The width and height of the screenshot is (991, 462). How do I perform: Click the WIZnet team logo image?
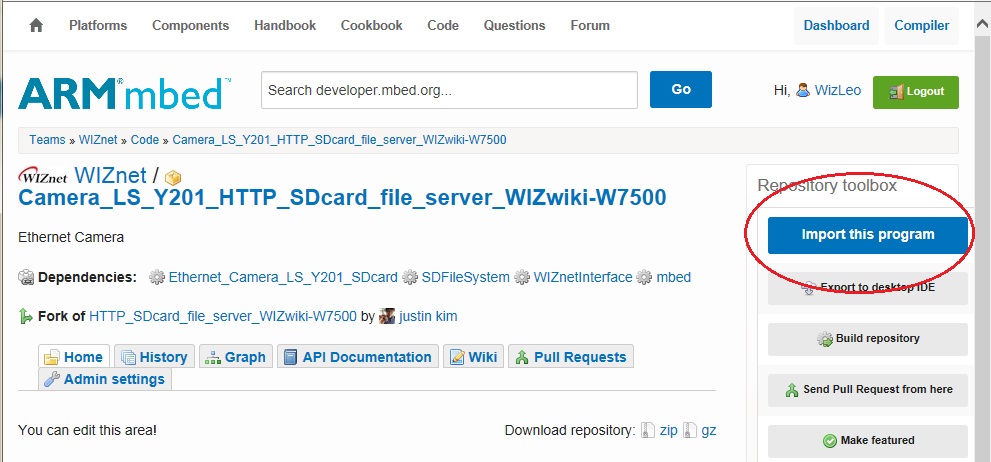tap(43, 175)
